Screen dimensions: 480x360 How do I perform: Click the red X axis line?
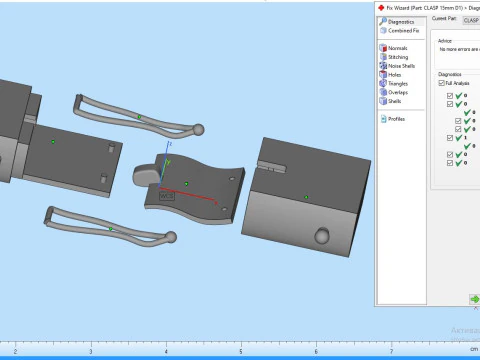[x=188, y=194]
